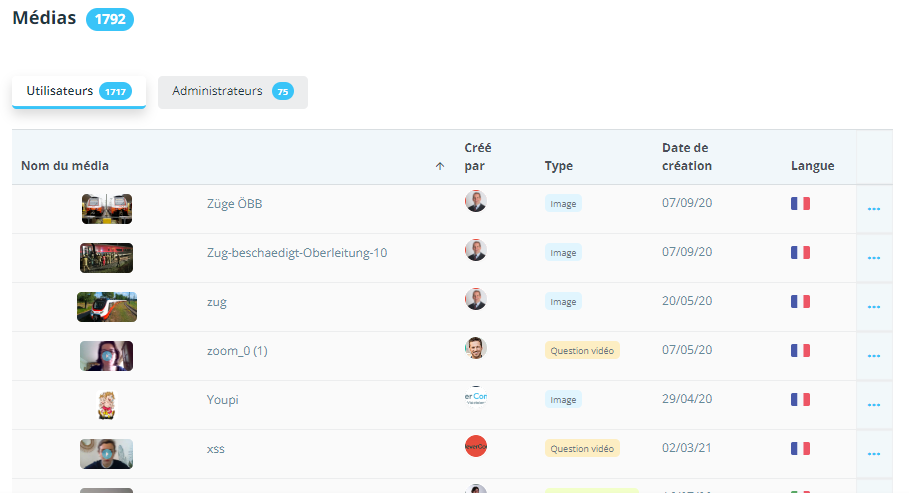This screenshot has width=909, height=493.
Task: Click creator logo in Youpi row
Action: tap(476, 397)
